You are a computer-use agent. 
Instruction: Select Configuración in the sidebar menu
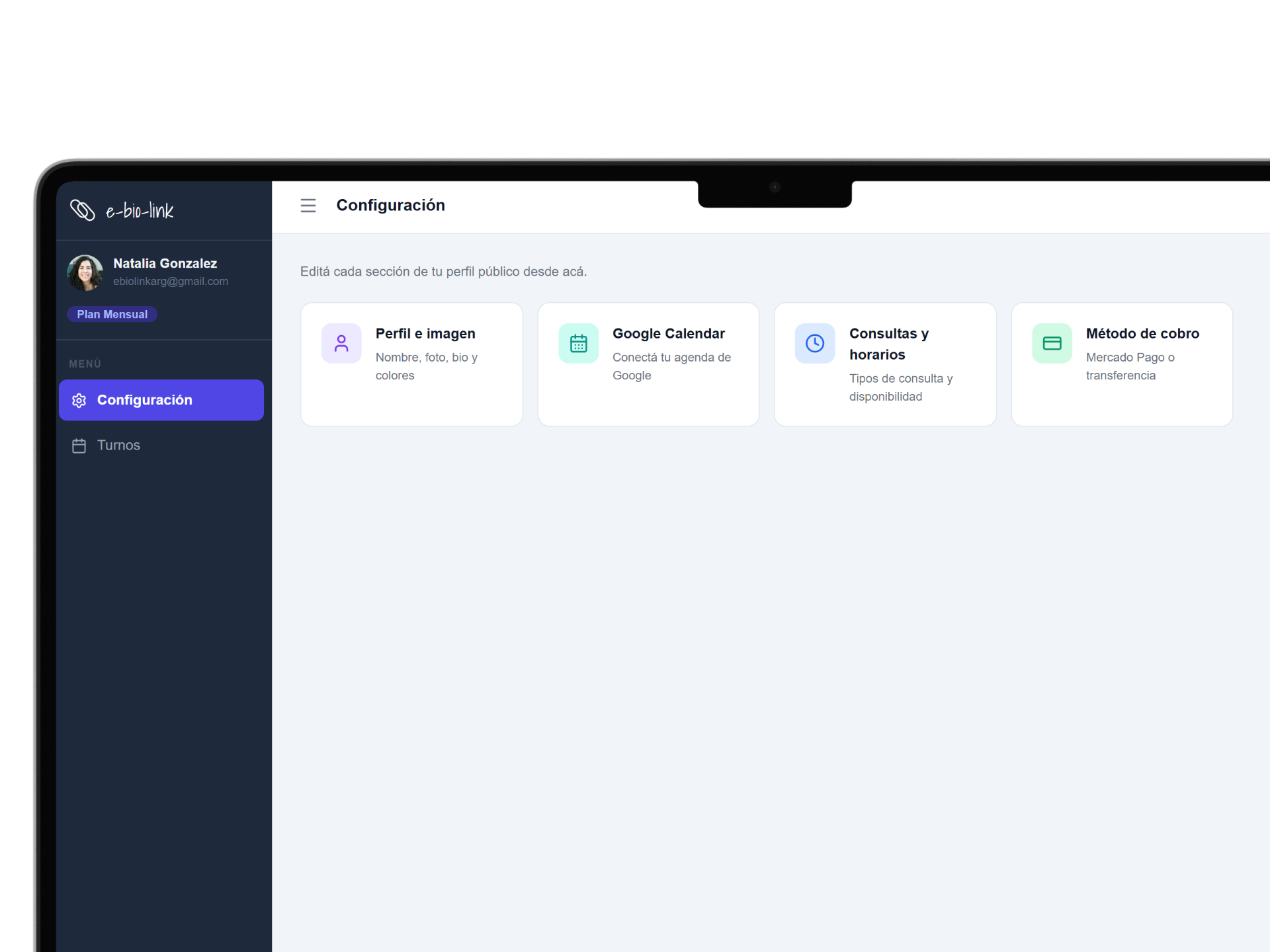click(x=144, y=400)
